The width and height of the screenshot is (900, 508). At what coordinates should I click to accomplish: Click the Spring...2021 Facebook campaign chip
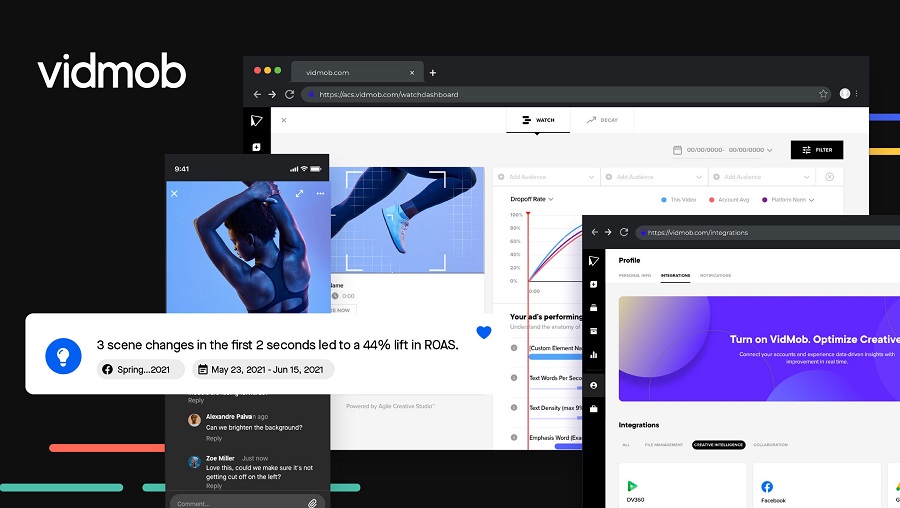pos(141,370)
